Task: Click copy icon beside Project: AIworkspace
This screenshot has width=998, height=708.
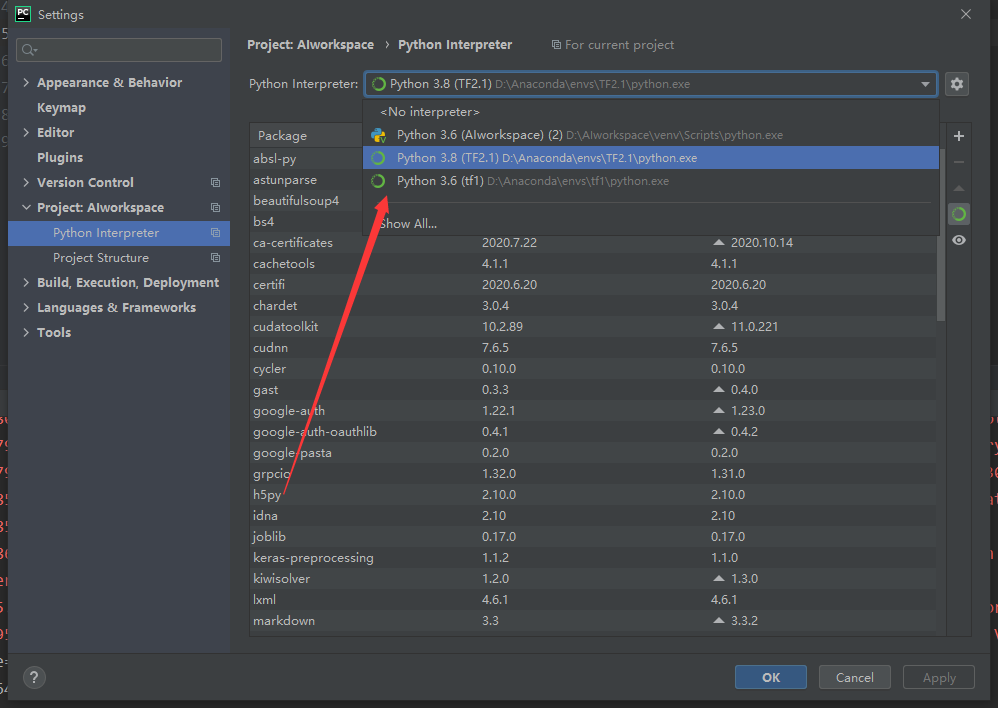Action: click(215, 208)
